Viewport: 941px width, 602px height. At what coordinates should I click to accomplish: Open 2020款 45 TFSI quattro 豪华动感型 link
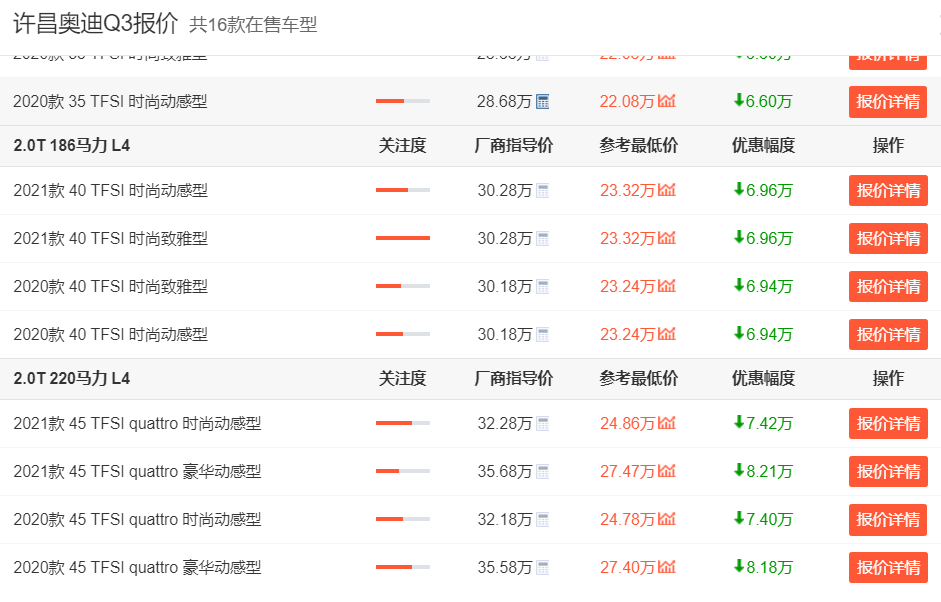tap(137, 567)
